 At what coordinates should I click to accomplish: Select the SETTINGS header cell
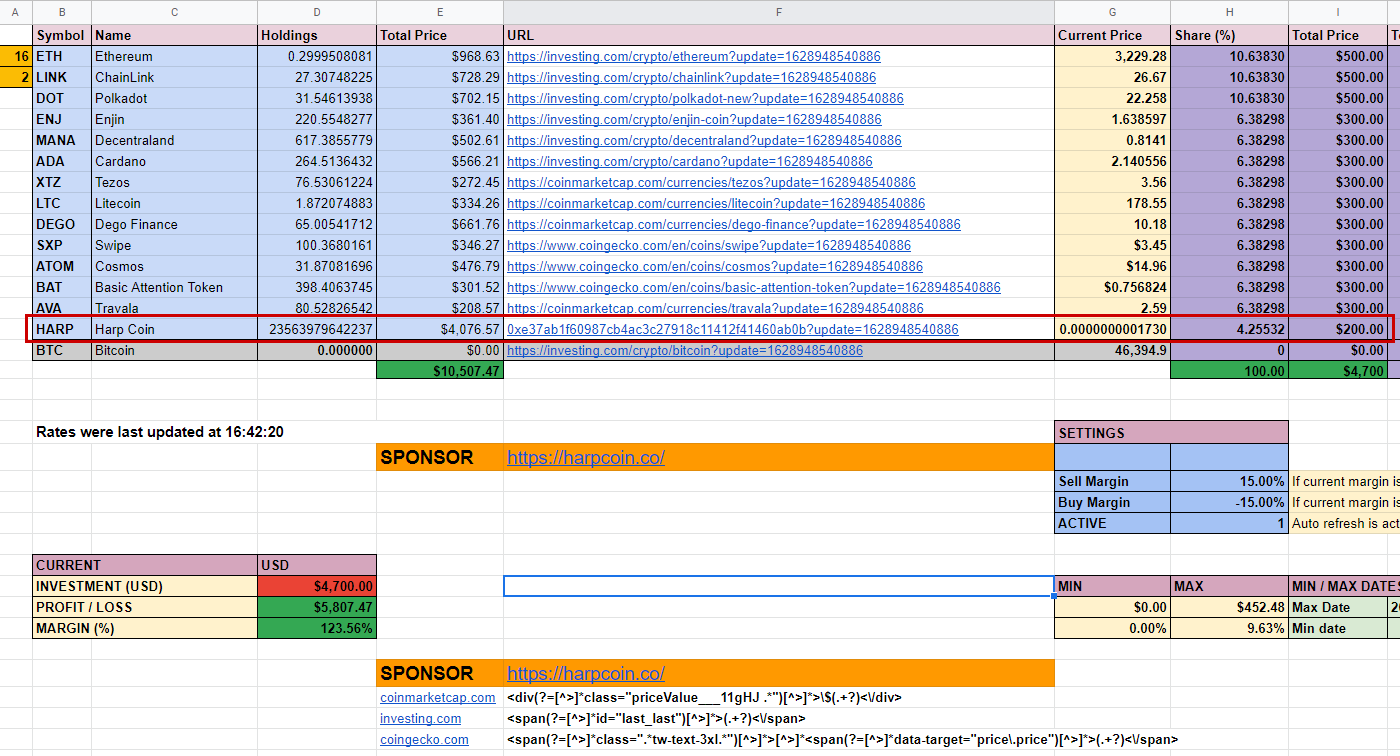click(x=1171, y=433)
